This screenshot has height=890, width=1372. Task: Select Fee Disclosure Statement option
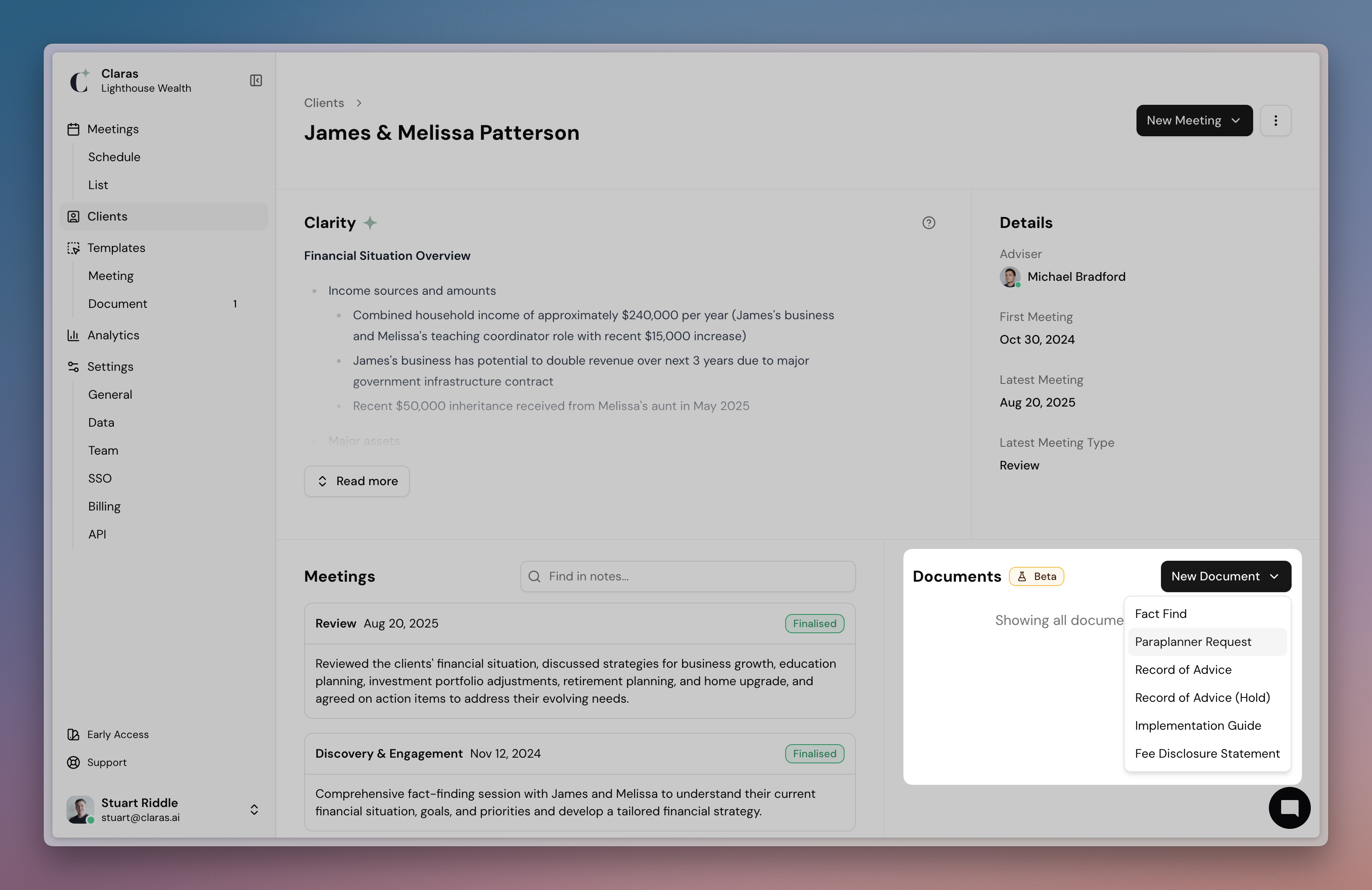click(x=1207, y=753)
